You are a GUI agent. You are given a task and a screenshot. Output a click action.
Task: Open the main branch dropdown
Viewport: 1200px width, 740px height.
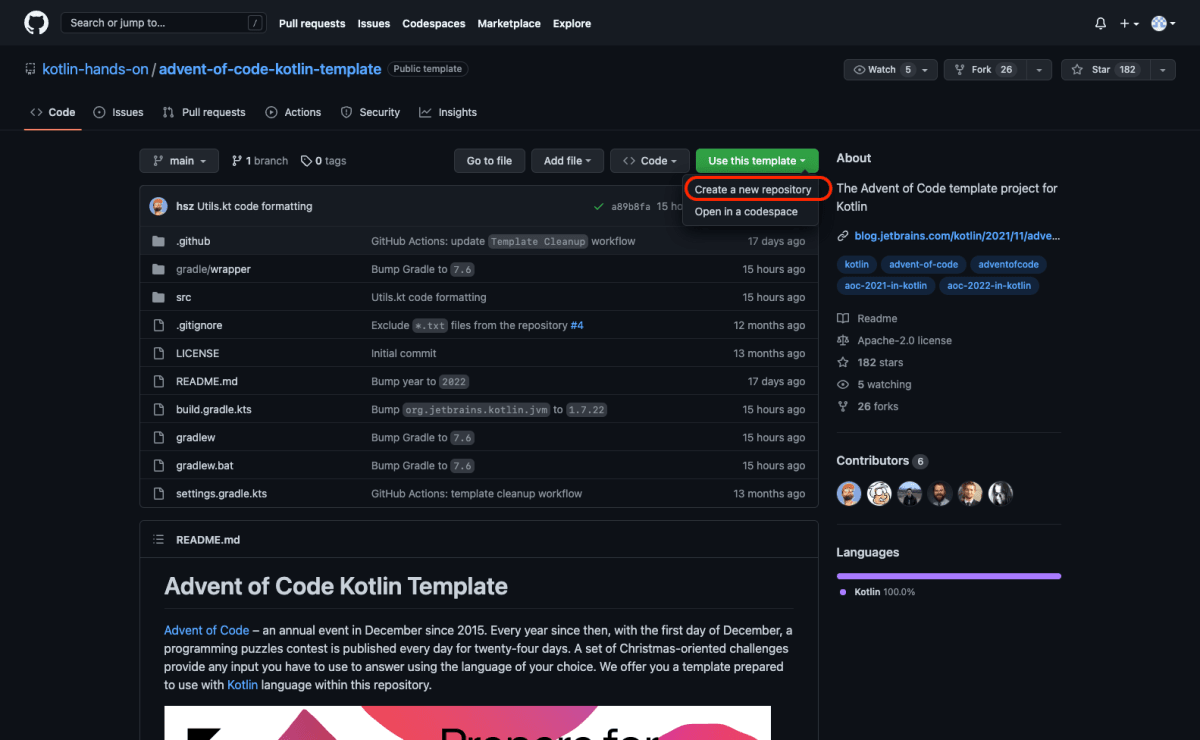[178, 160]
